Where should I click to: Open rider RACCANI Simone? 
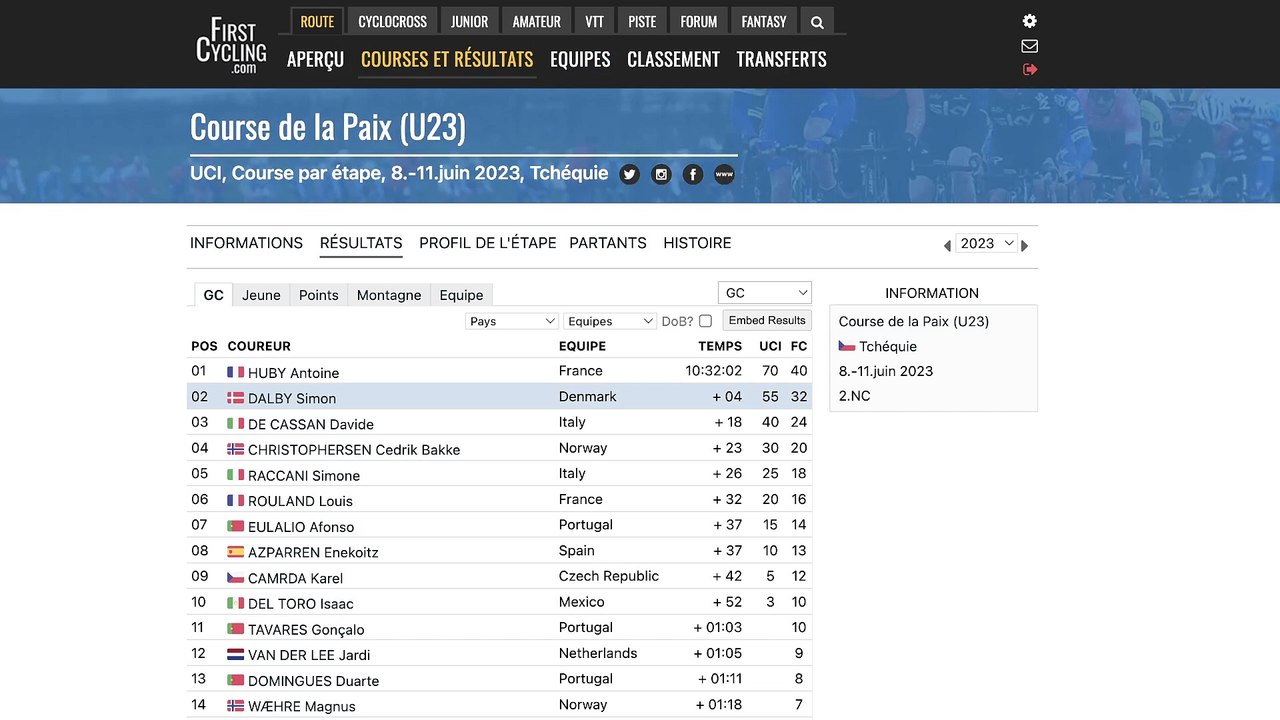(304, 475)
